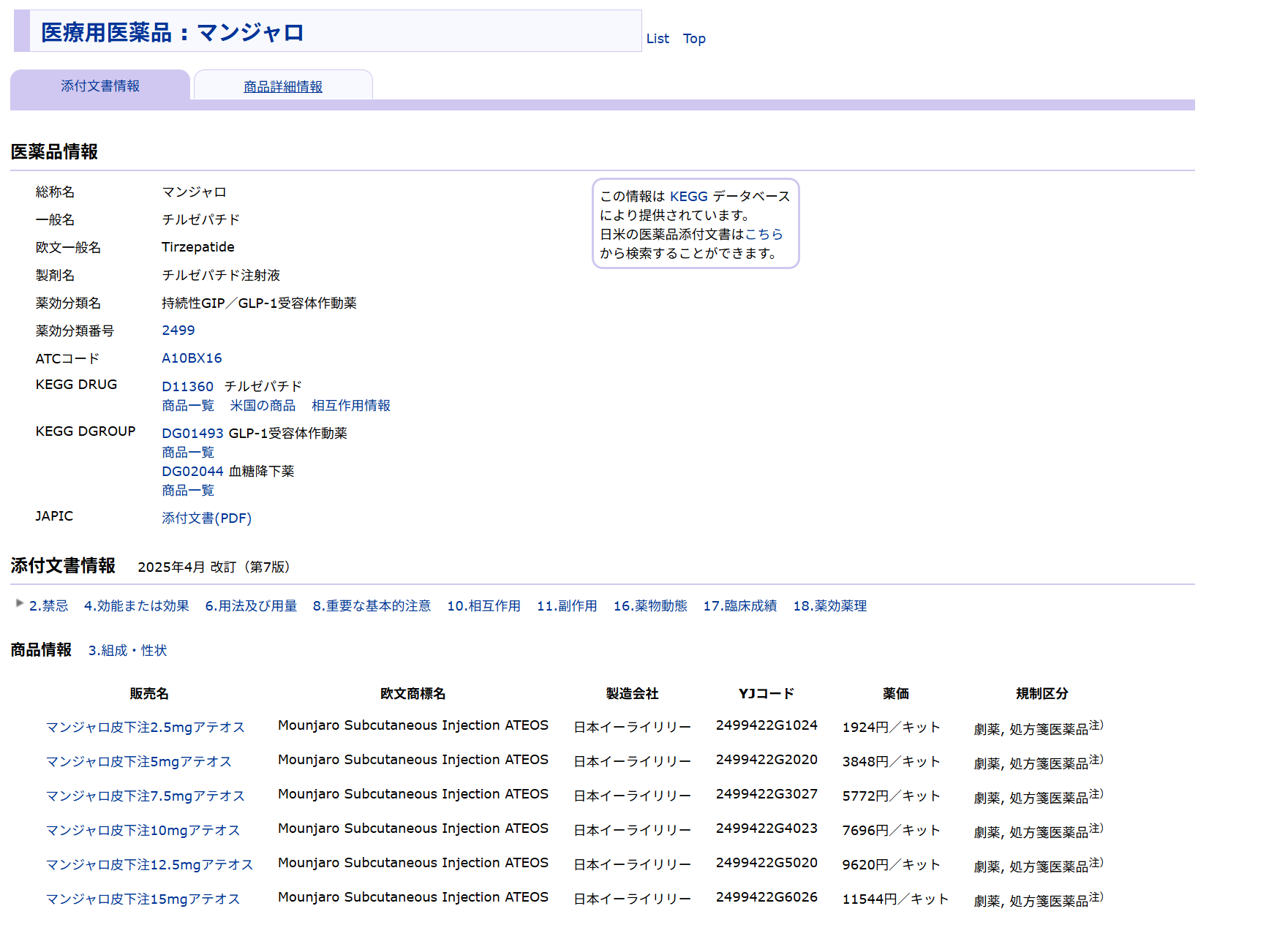Screen dimensions: 1288x925
Task: Open 相互作用情報 link
Action: tap(350, 406)
